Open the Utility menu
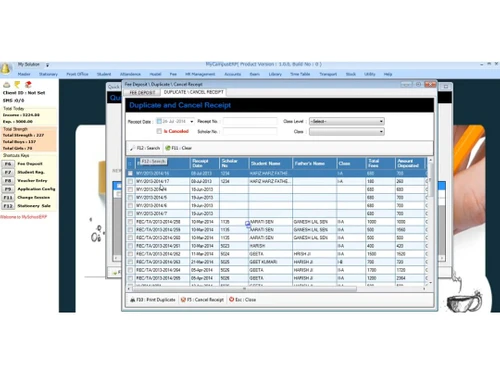The width and height of the screenshot is (500, 375). click(x=370, y=74)
